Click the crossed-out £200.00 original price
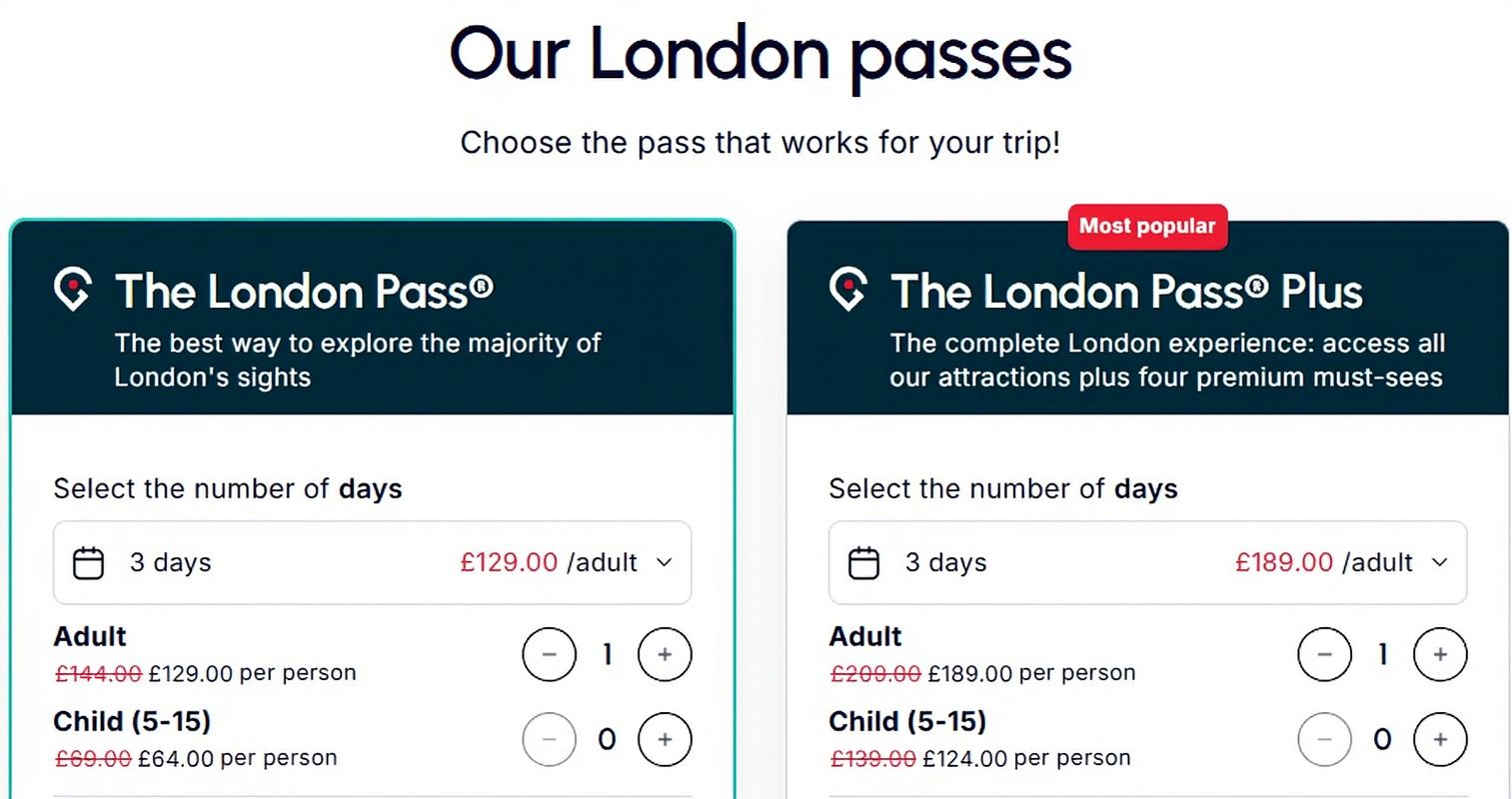The image size is (1512, 799). (875, 672)
